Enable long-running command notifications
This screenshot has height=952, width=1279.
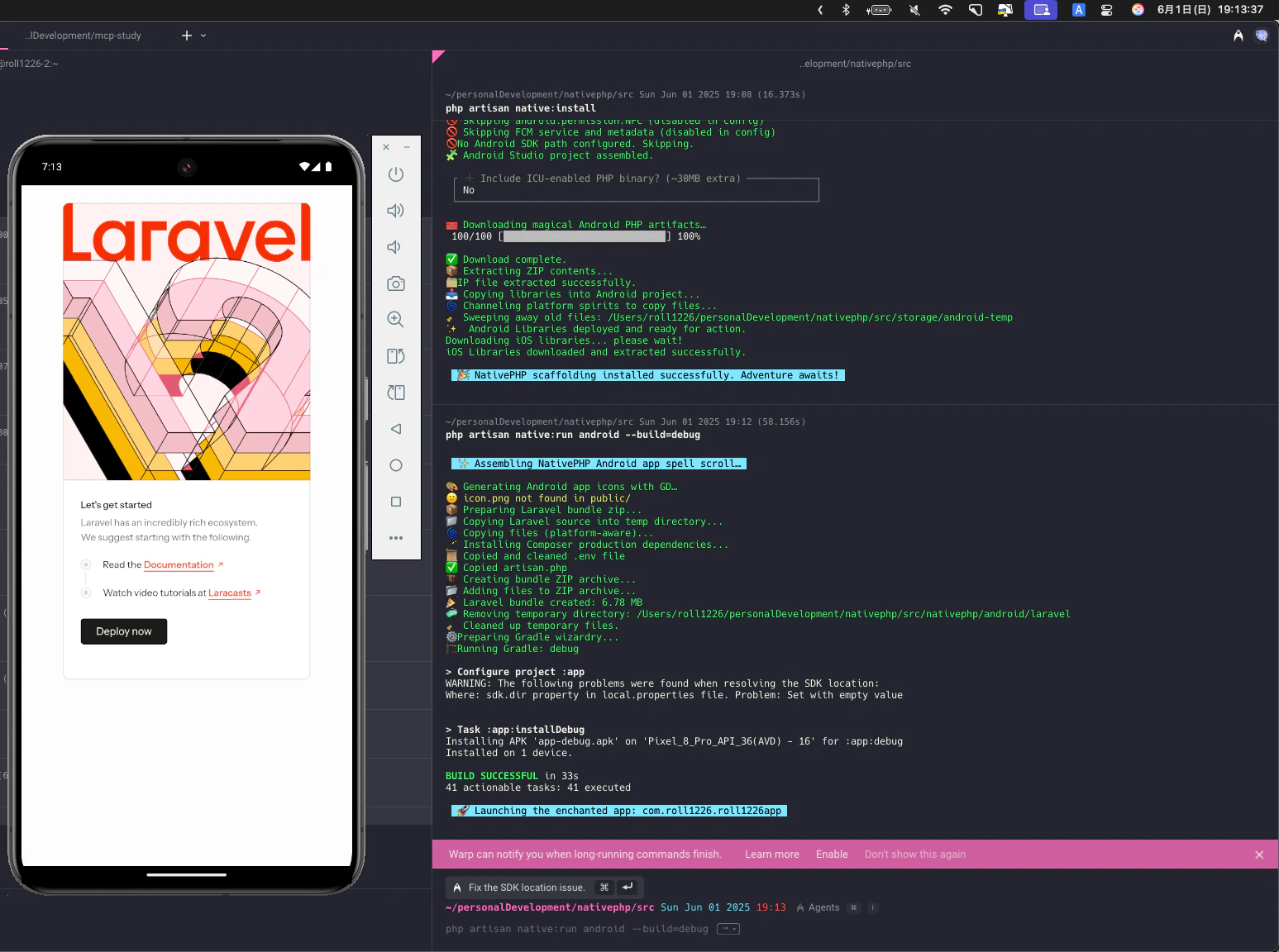pos(832,854)
